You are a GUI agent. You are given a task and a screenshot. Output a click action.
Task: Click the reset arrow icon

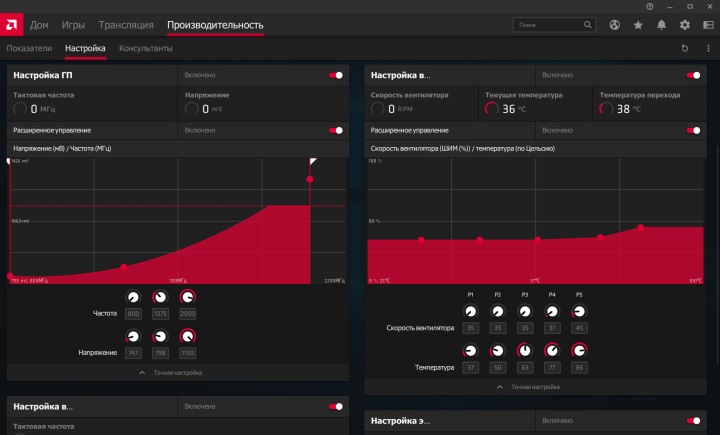click(685, 48)
